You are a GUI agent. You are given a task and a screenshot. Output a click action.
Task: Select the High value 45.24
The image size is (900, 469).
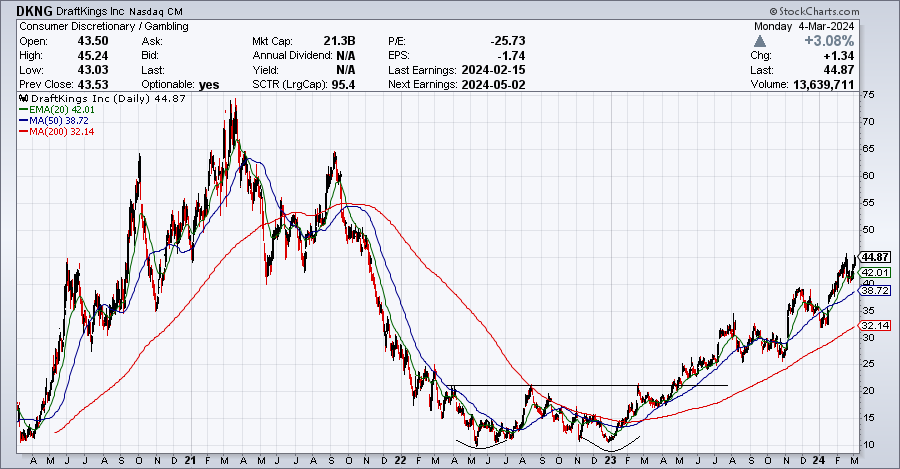pos(93,56)
